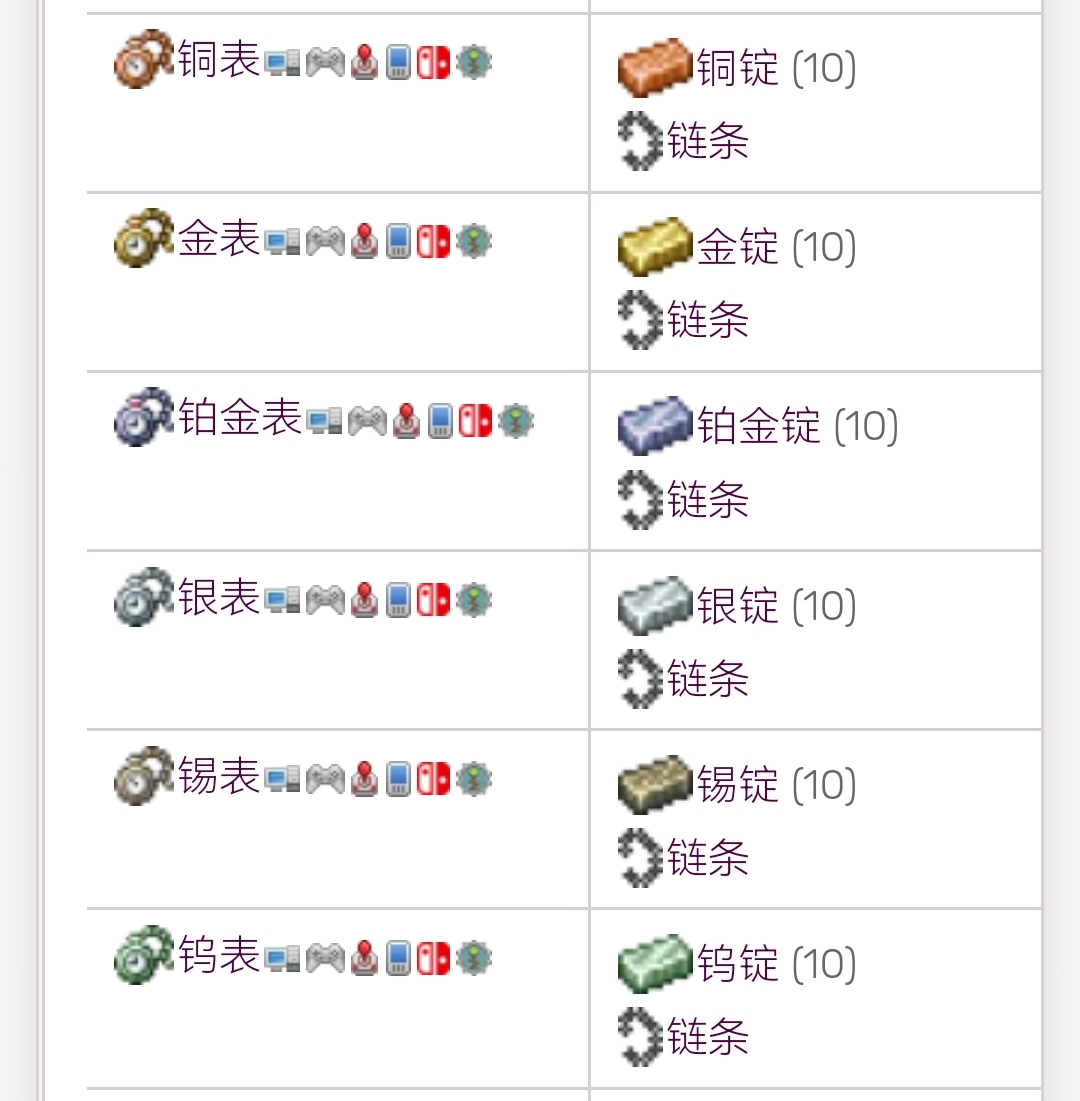Click the Gold Watch item icon
1080x1101 pixels.
pyautogui.click(x=144, y=239)
